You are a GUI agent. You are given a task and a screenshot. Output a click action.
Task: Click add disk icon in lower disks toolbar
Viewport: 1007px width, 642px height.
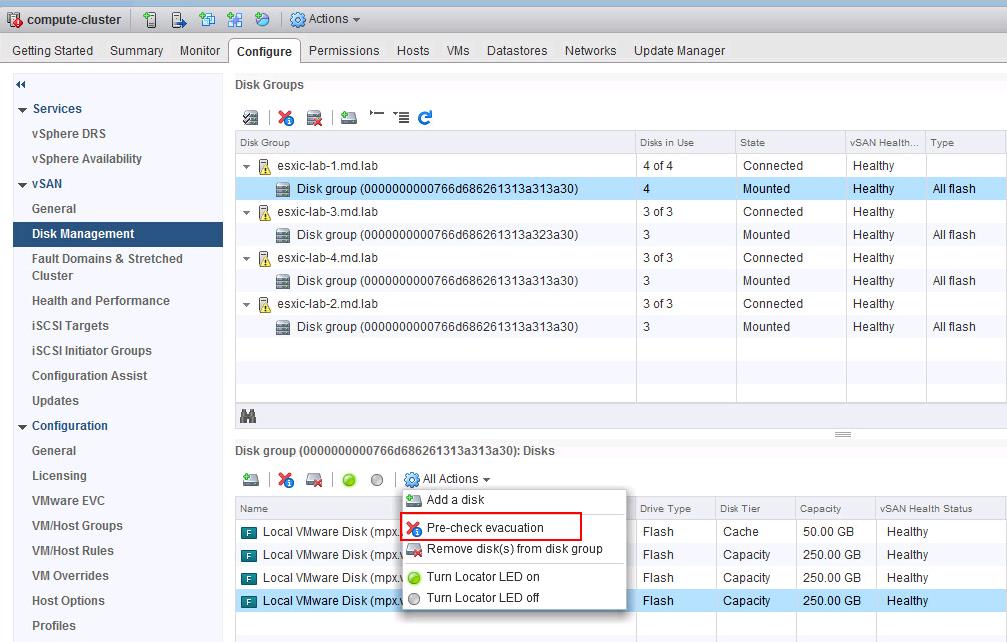coord(250,480)
